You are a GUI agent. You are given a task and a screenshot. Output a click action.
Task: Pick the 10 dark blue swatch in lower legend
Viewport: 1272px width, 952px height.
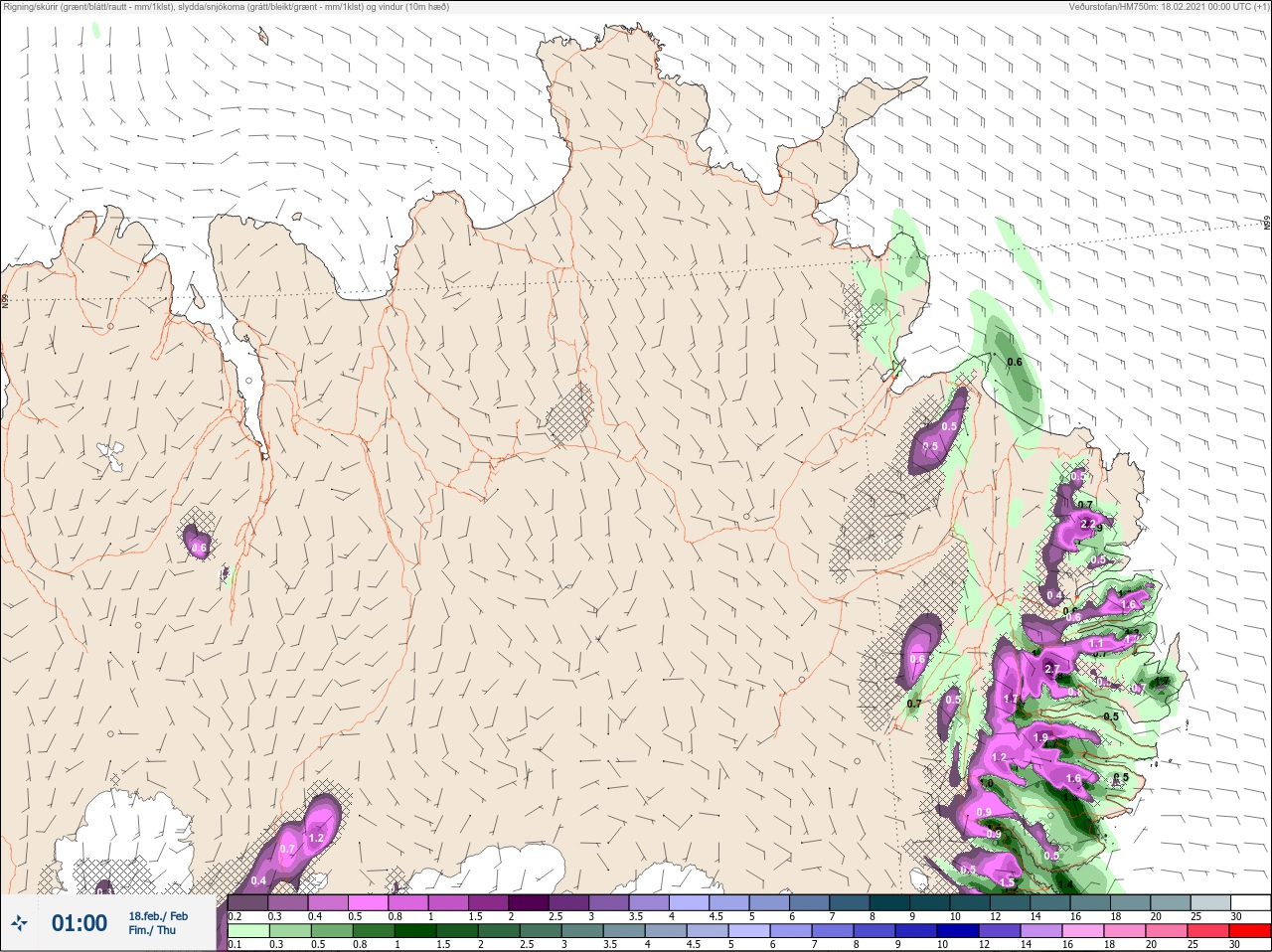(x=958, y=930)
